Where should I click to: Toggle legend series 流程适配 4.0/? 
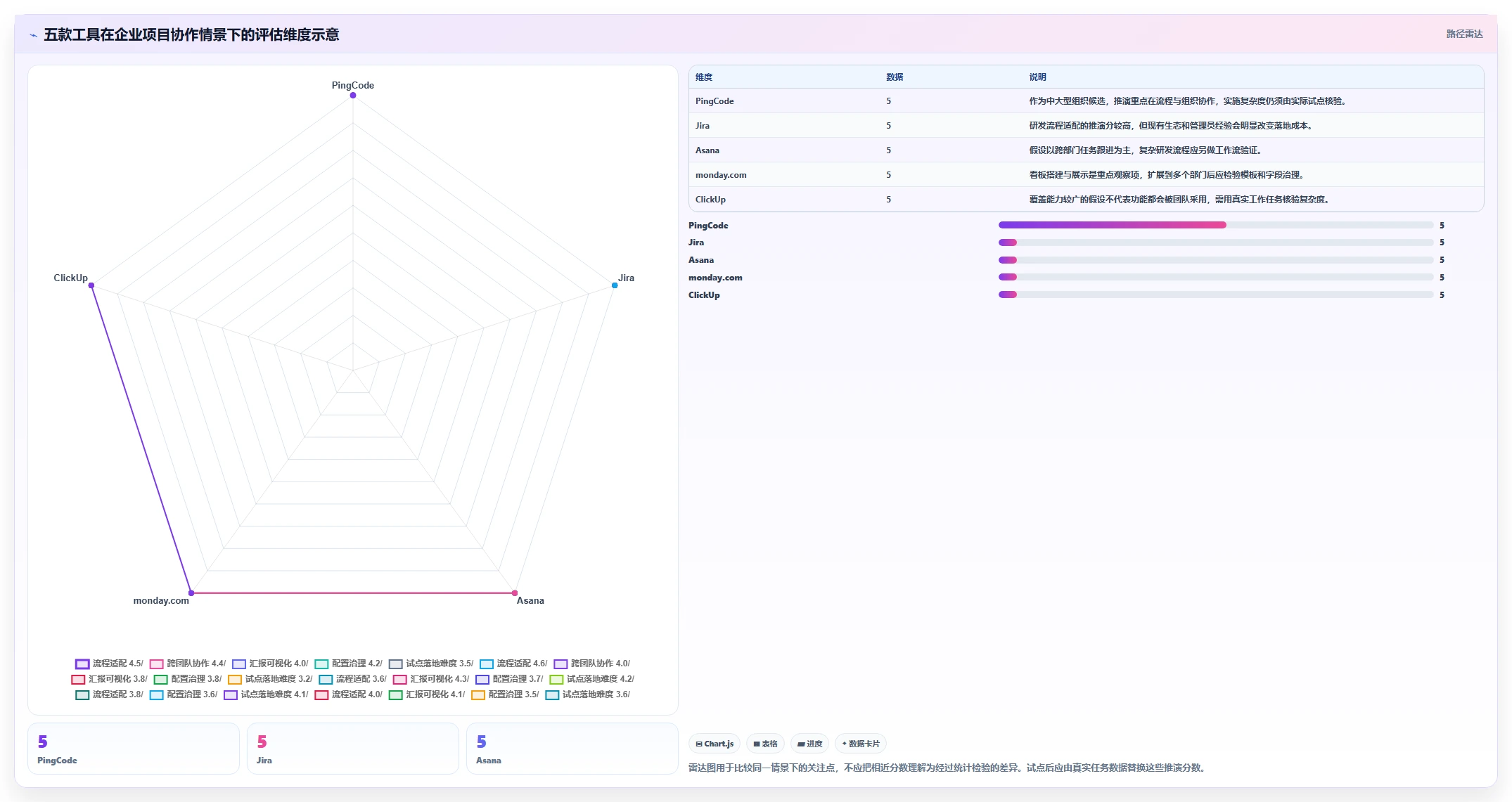(x=349, y=694)
